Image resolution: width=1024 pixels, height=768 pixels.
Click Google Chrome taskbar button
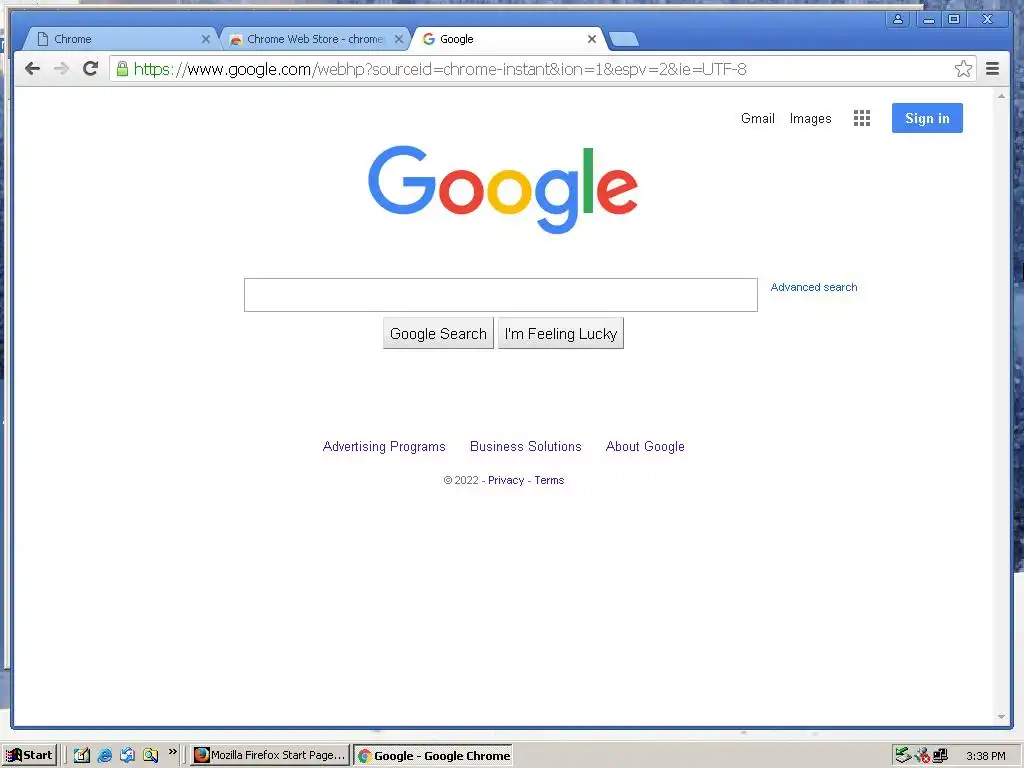(433, 756)
